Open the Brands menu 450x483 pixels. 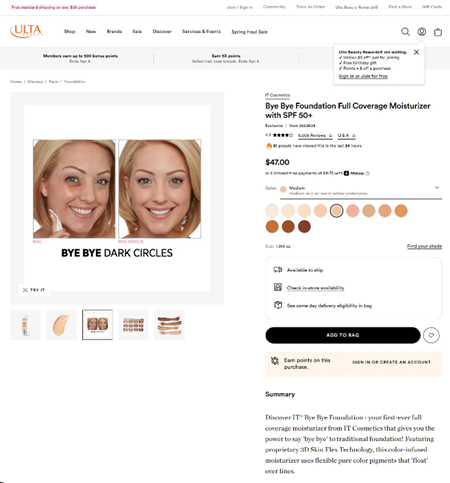pos(114,31)
